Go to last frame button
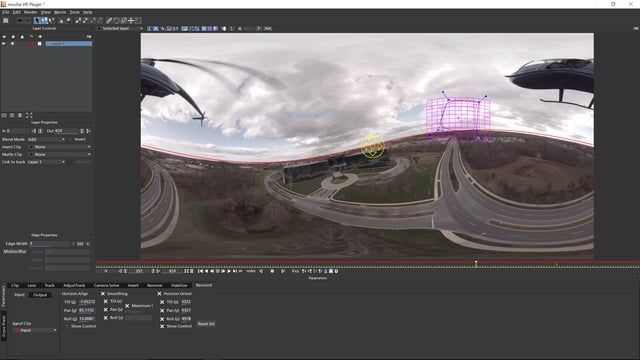This screenshot has width=640, height=360. click(x=235, y=271)
